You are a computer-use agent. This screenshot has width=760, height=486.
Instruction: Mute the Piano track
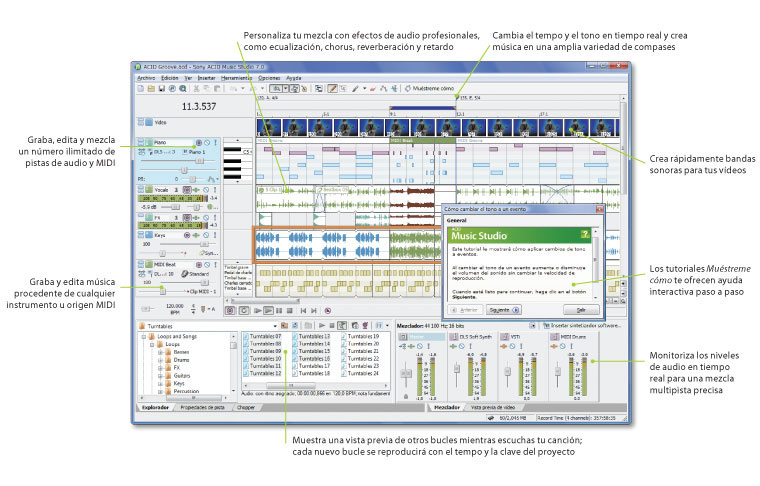(207, 142)
